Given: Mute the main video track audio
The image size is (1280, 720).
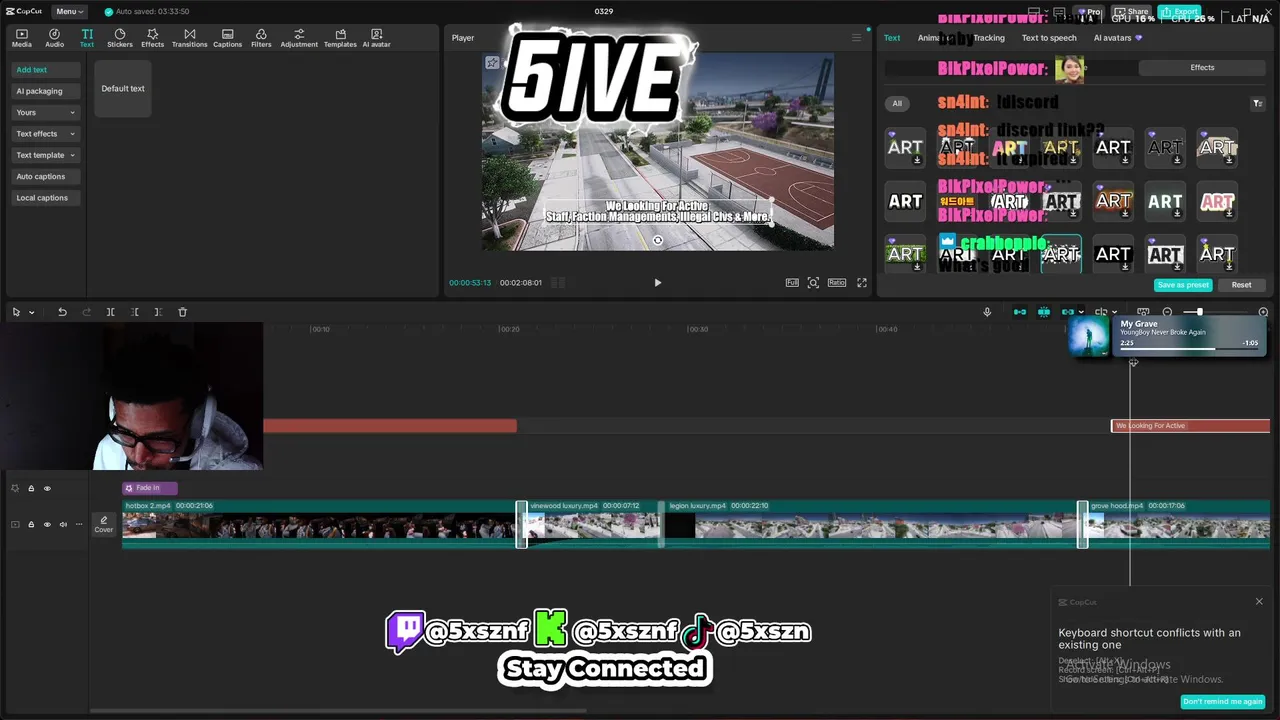Looking at the screenshot, I should (x=63, y=524).
